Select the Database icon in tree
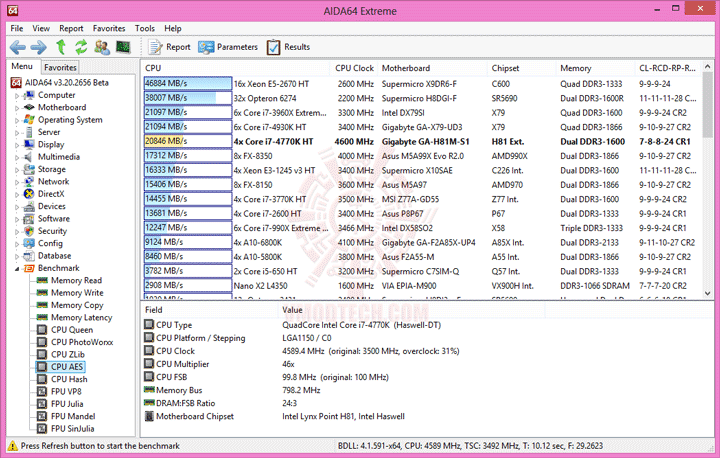The height and width of the screenshot is (458, 720). 29,256
